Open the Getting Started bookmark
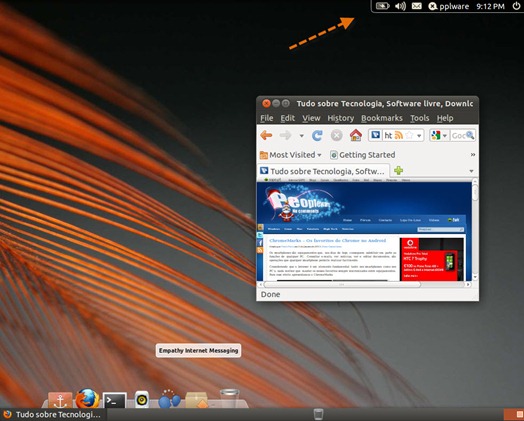The image size is (524, 421). (362, 155)
